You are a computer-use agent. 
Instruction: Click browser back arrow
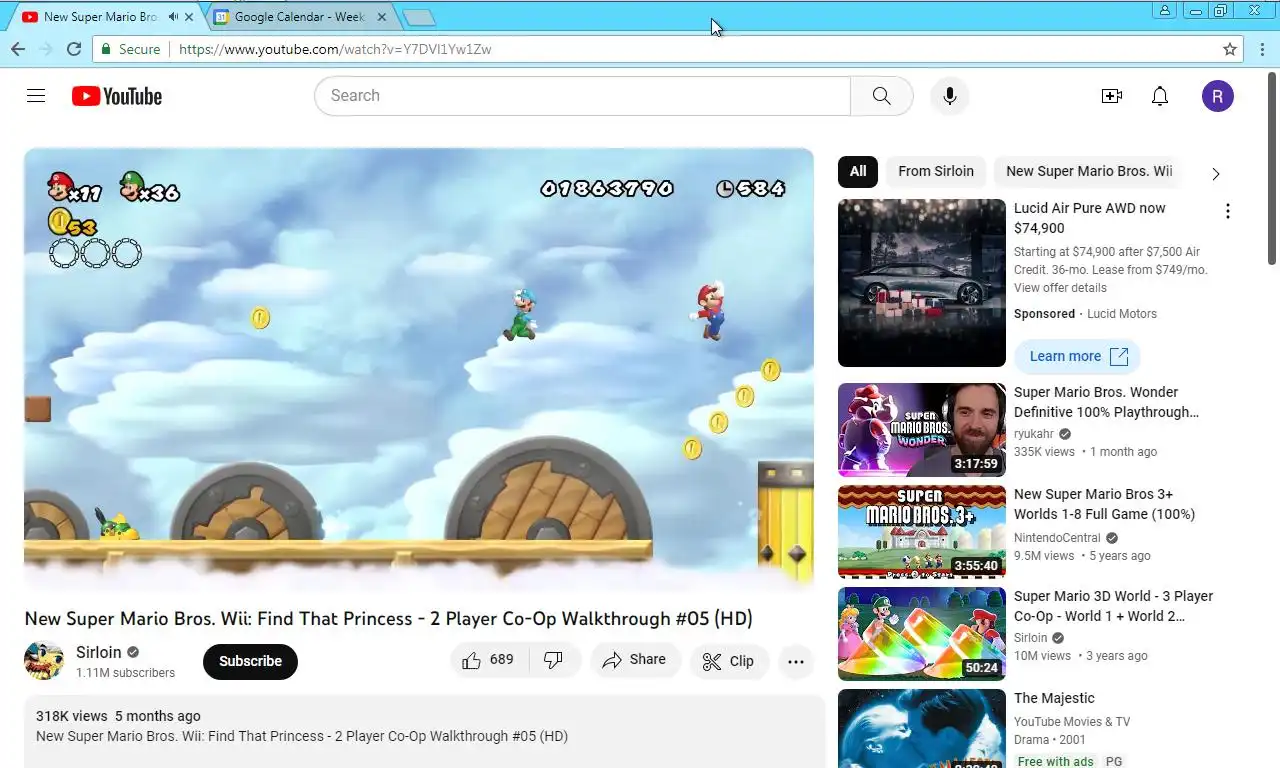point(18,49)
